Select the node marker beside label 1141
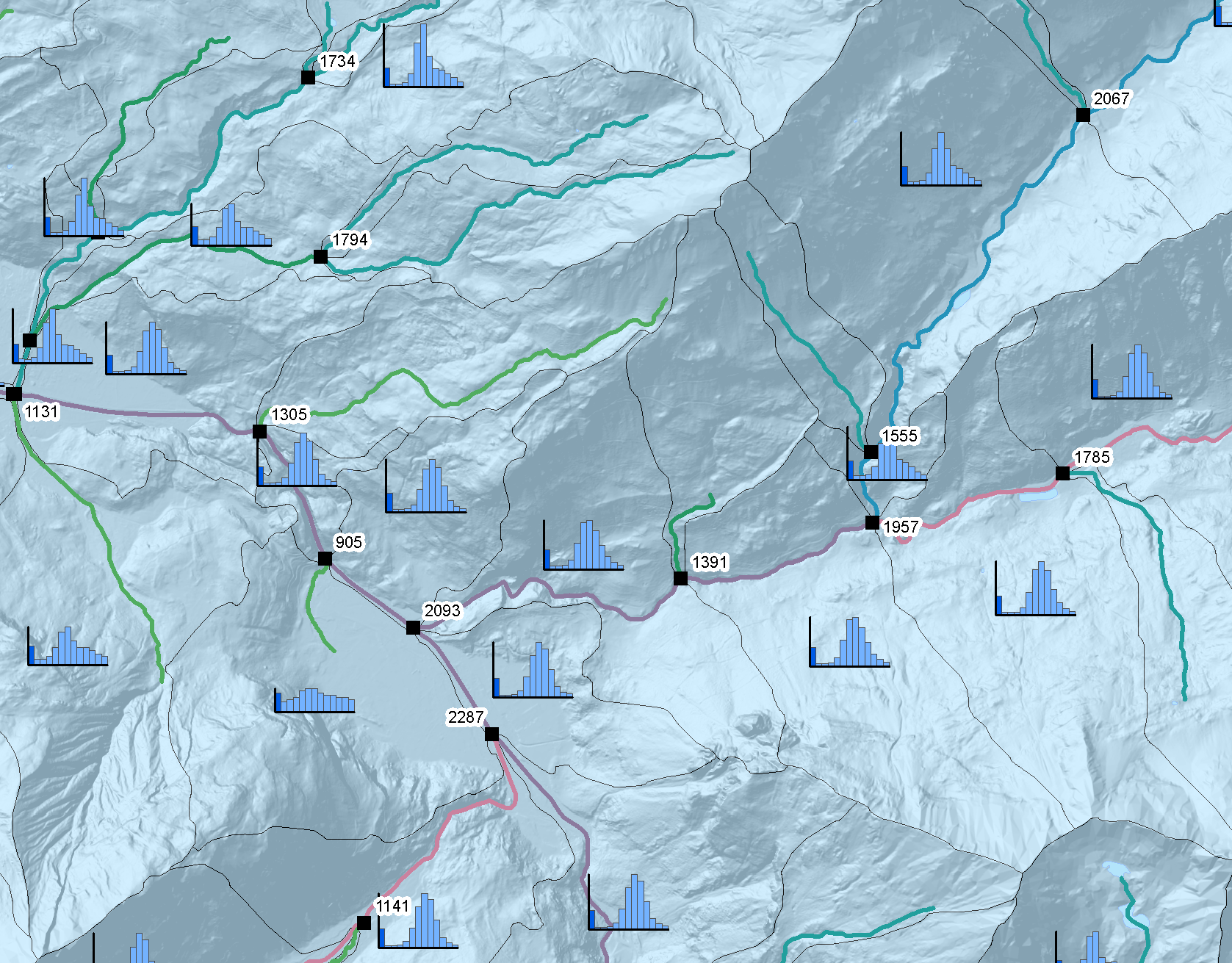 364,923
